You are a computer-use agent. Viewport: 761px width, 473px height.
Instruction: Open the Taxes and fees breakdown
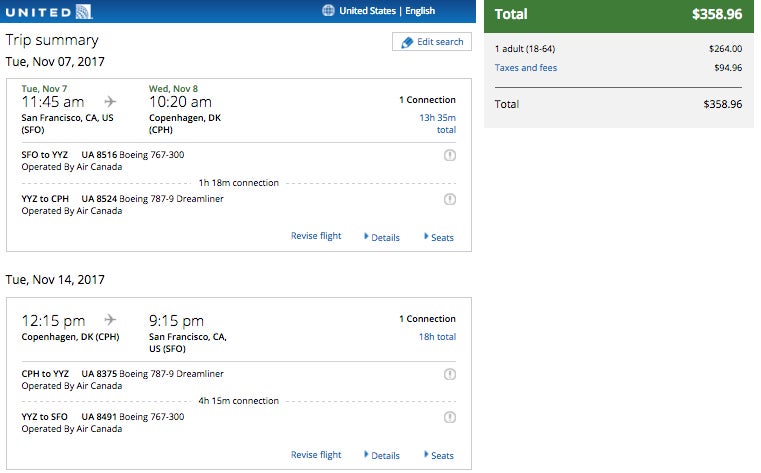coord(526,68)
